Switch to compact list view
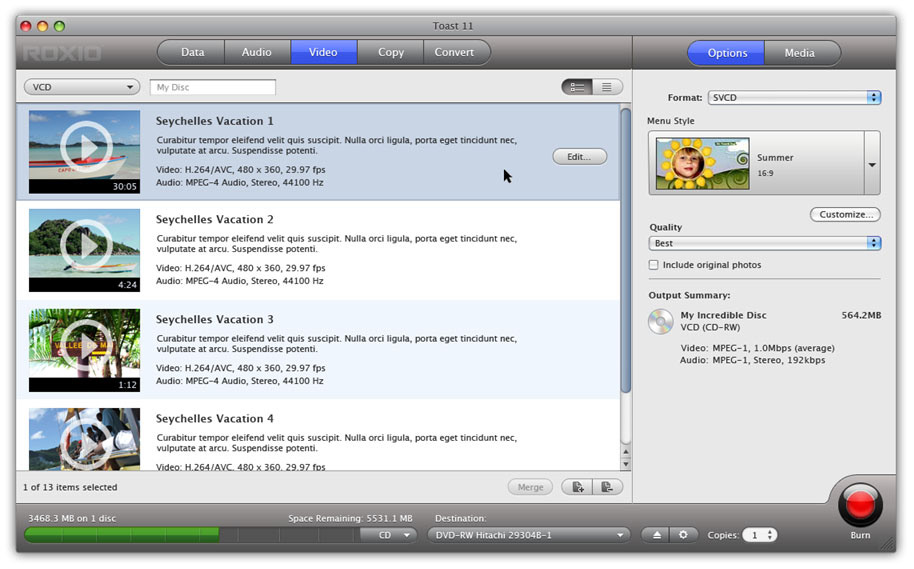The height and width of the screenshot is (569, 914). point(607,87)
